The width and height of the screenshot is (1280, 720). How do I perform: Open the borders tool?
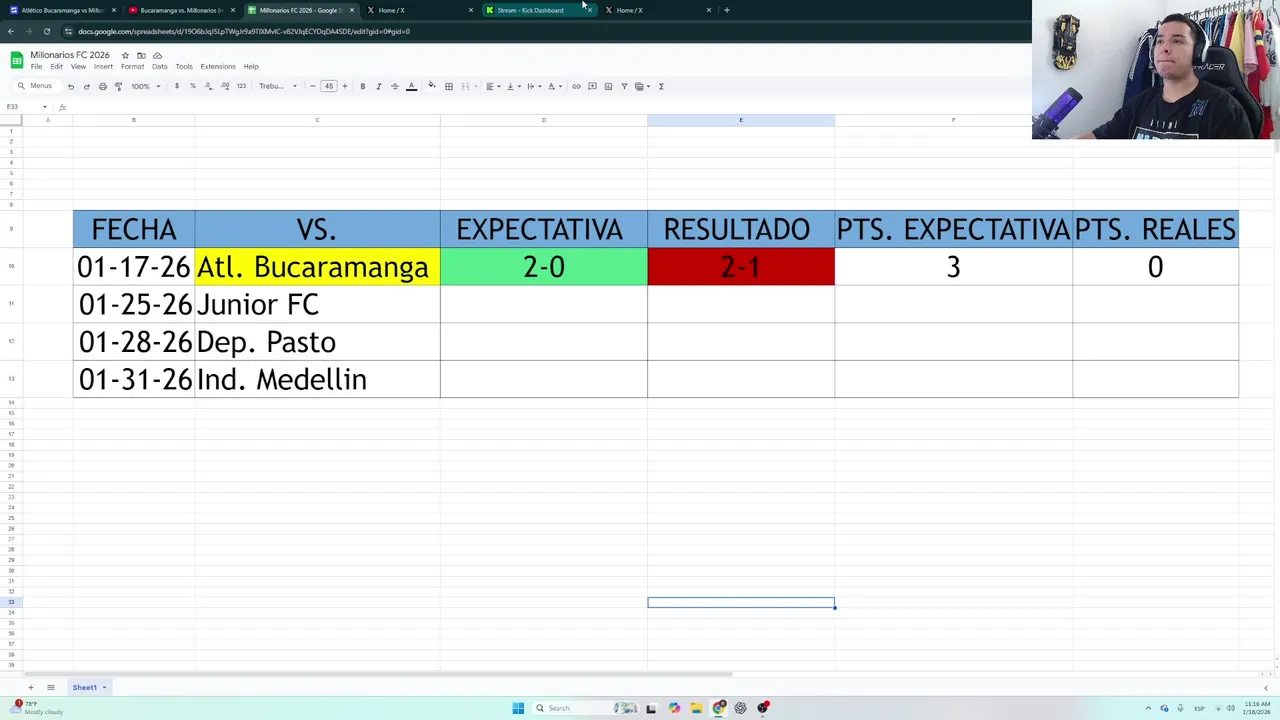coord(448,86)
